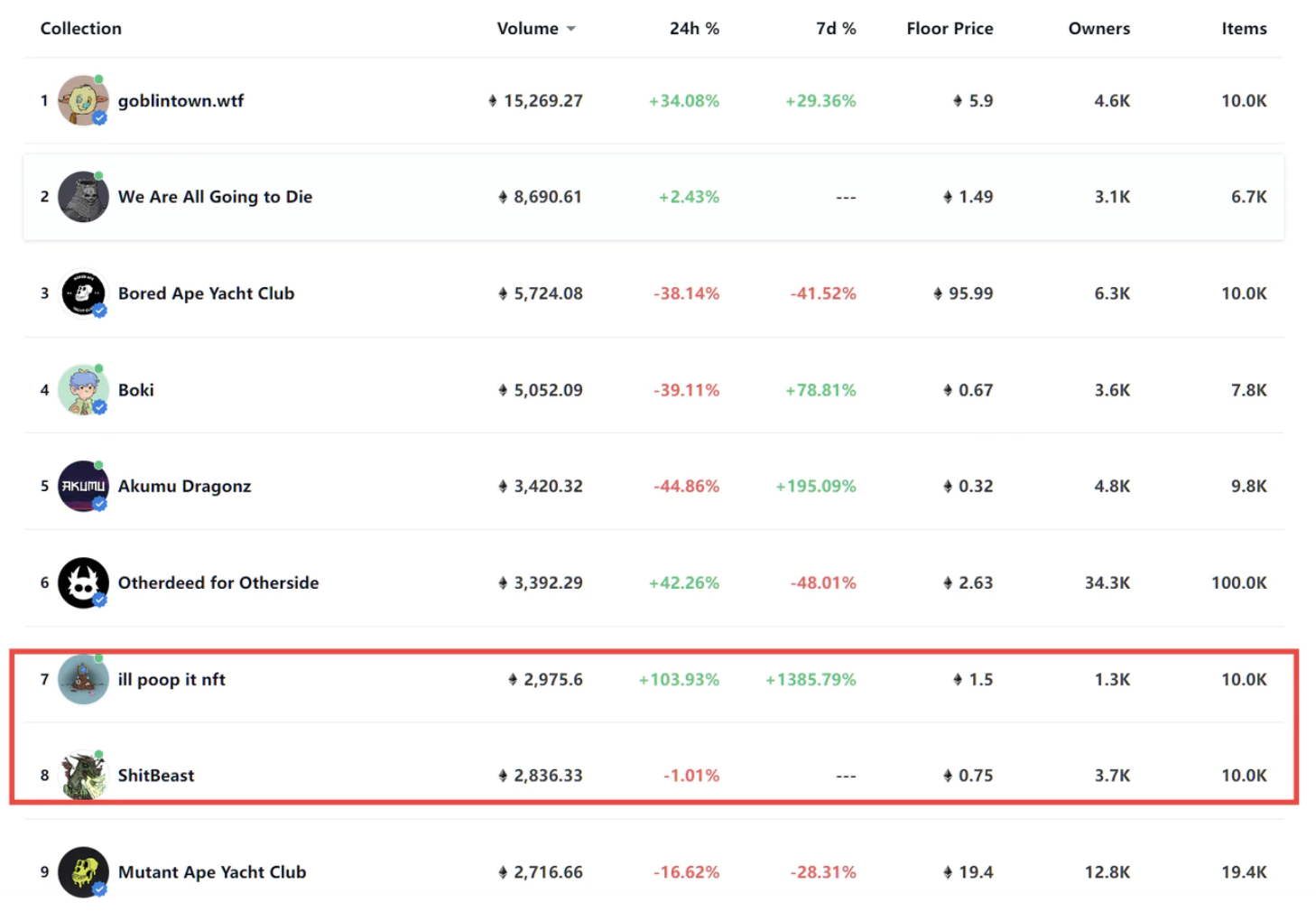
Task: Click the -38.14% 24h change
Action: point(687,293)
